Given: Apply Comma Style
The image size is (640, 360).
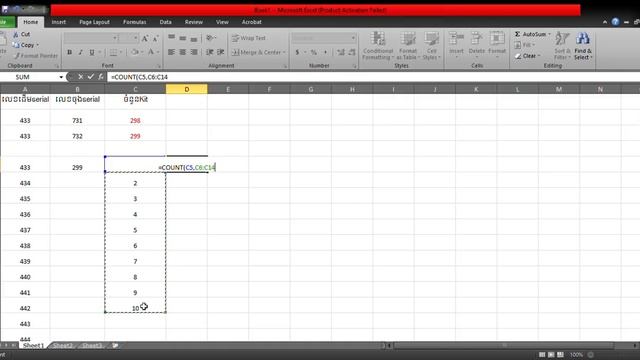Looking at the screenshot, I should pyautogui.click(x=325, y=52).
